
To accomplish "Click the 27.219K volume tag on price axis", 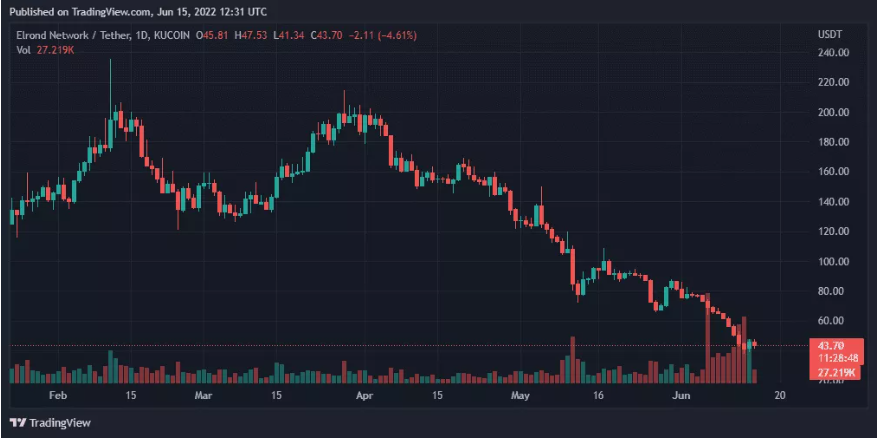I will click(836, 372).
